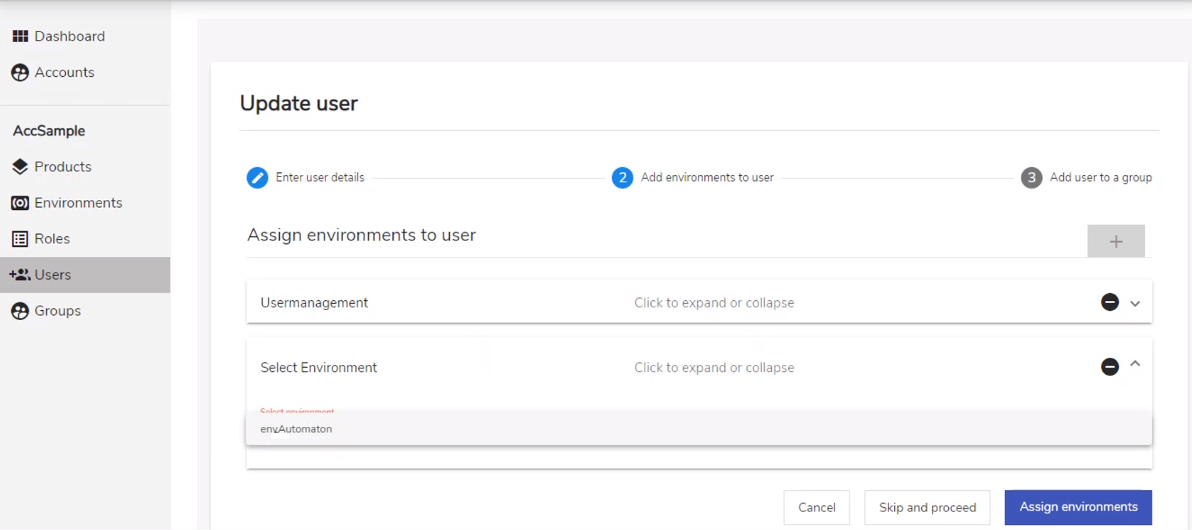The image size is (1192, 530).
Task: Click Add environments to user step label
Action: [707, 178]
